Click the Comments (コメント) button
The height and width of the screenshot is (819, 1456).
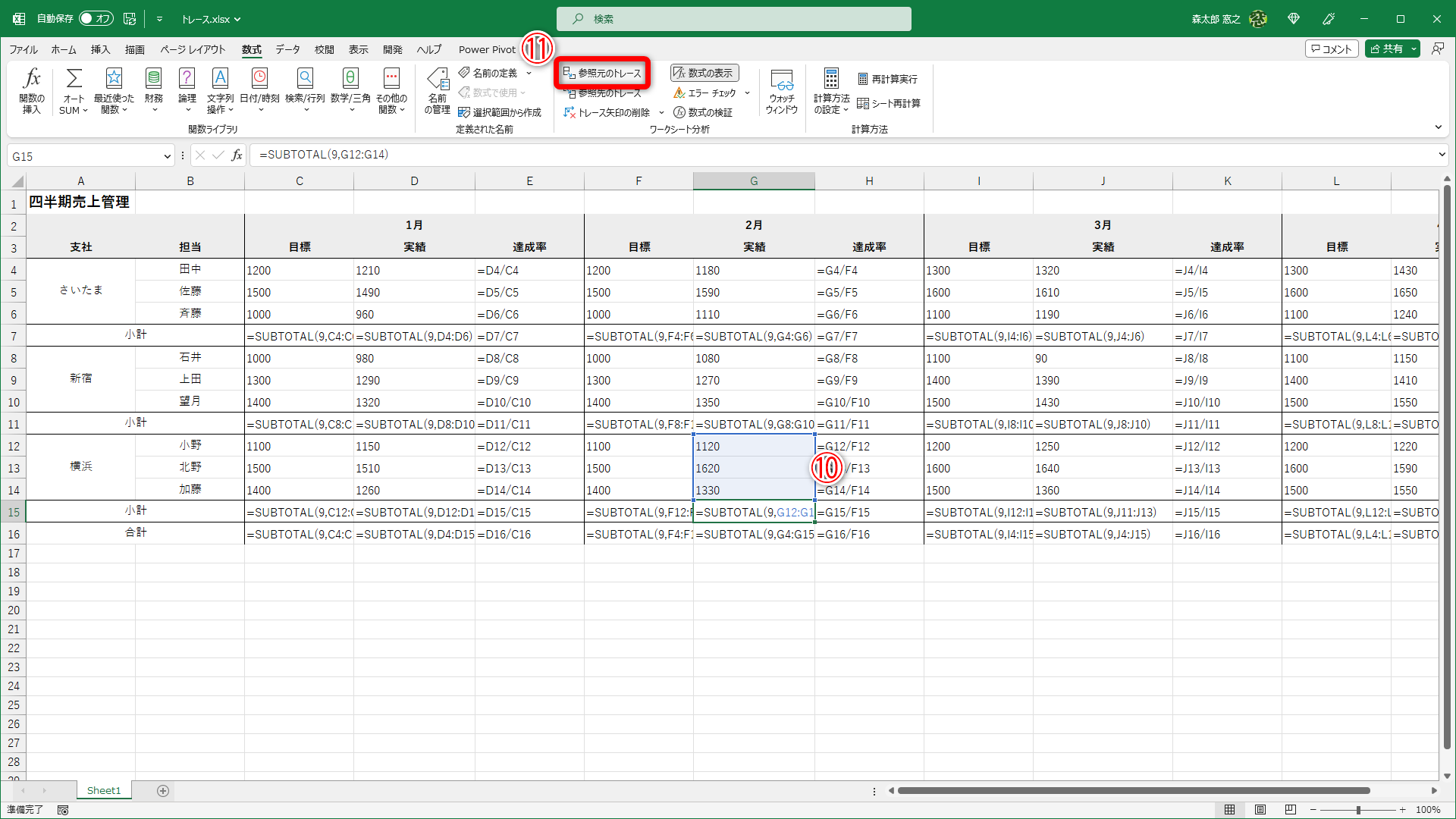(x=1331, y=49)
